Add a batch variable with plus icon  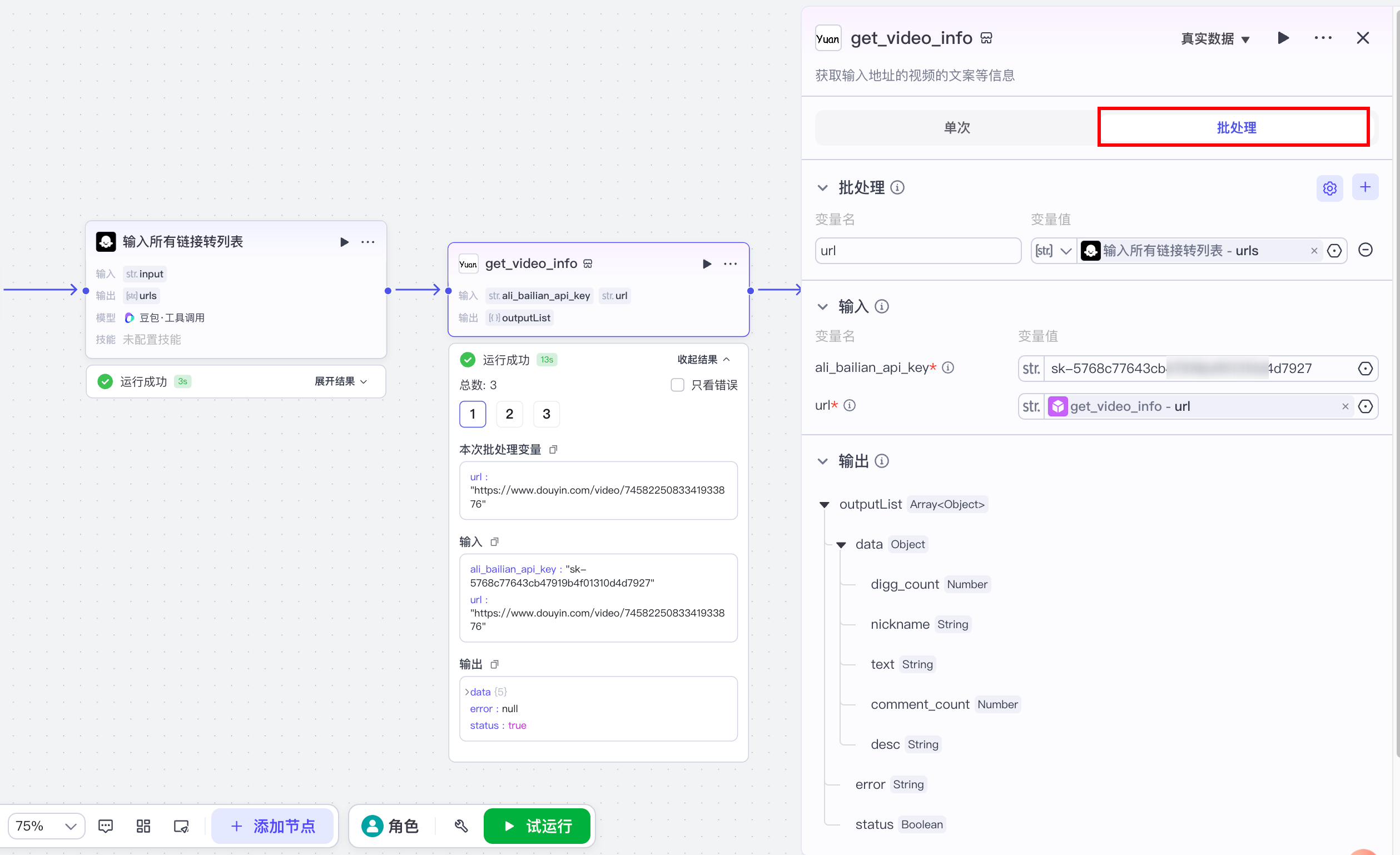[1365, 187]
